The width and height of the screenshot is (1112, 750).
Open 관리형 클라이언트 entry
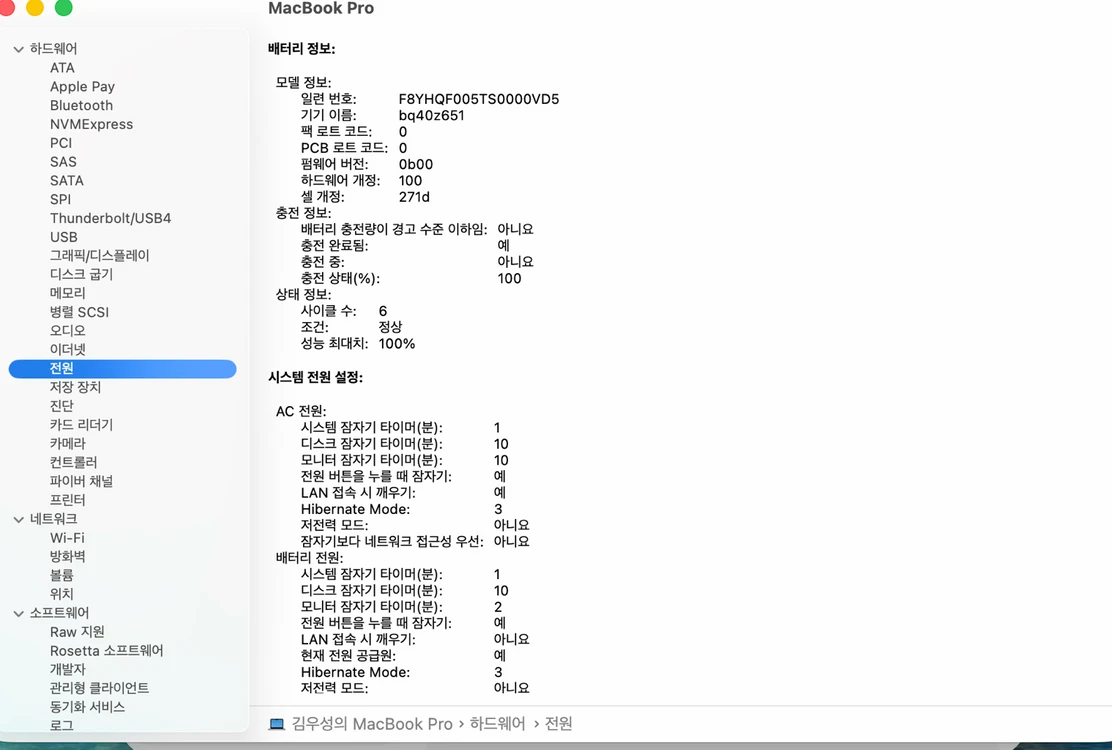pos(99,688)
